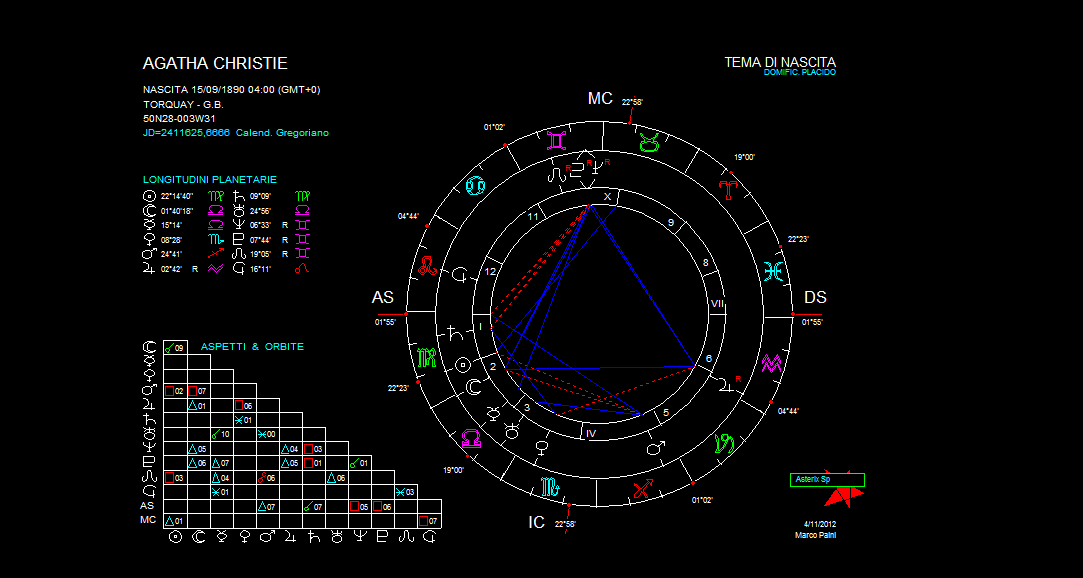
Task: Click the green Asterix Sp box
Action: click(x=827, y=480)
